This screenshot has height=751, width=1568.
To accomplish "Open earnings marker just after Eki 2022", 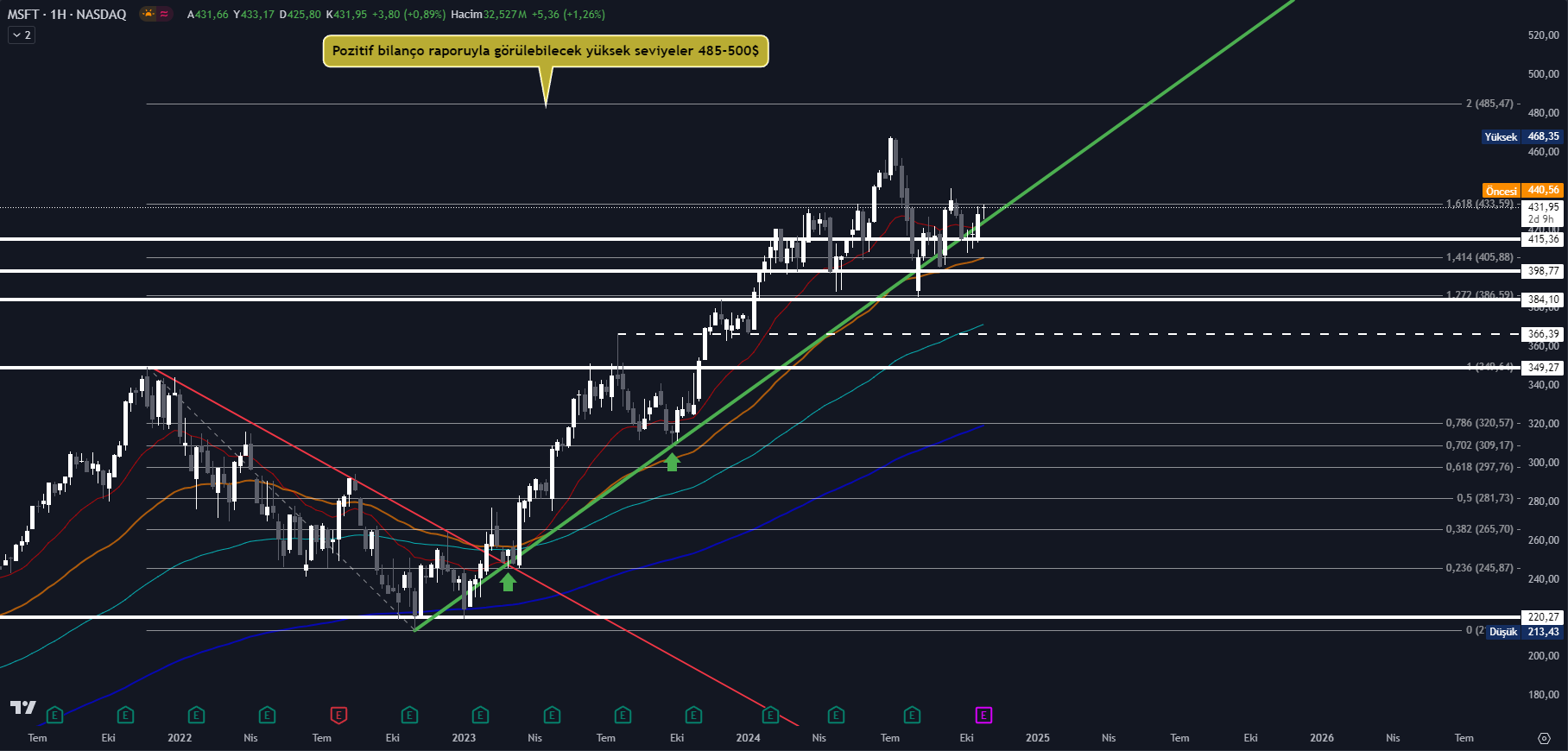I will click(x=409, y=715).
